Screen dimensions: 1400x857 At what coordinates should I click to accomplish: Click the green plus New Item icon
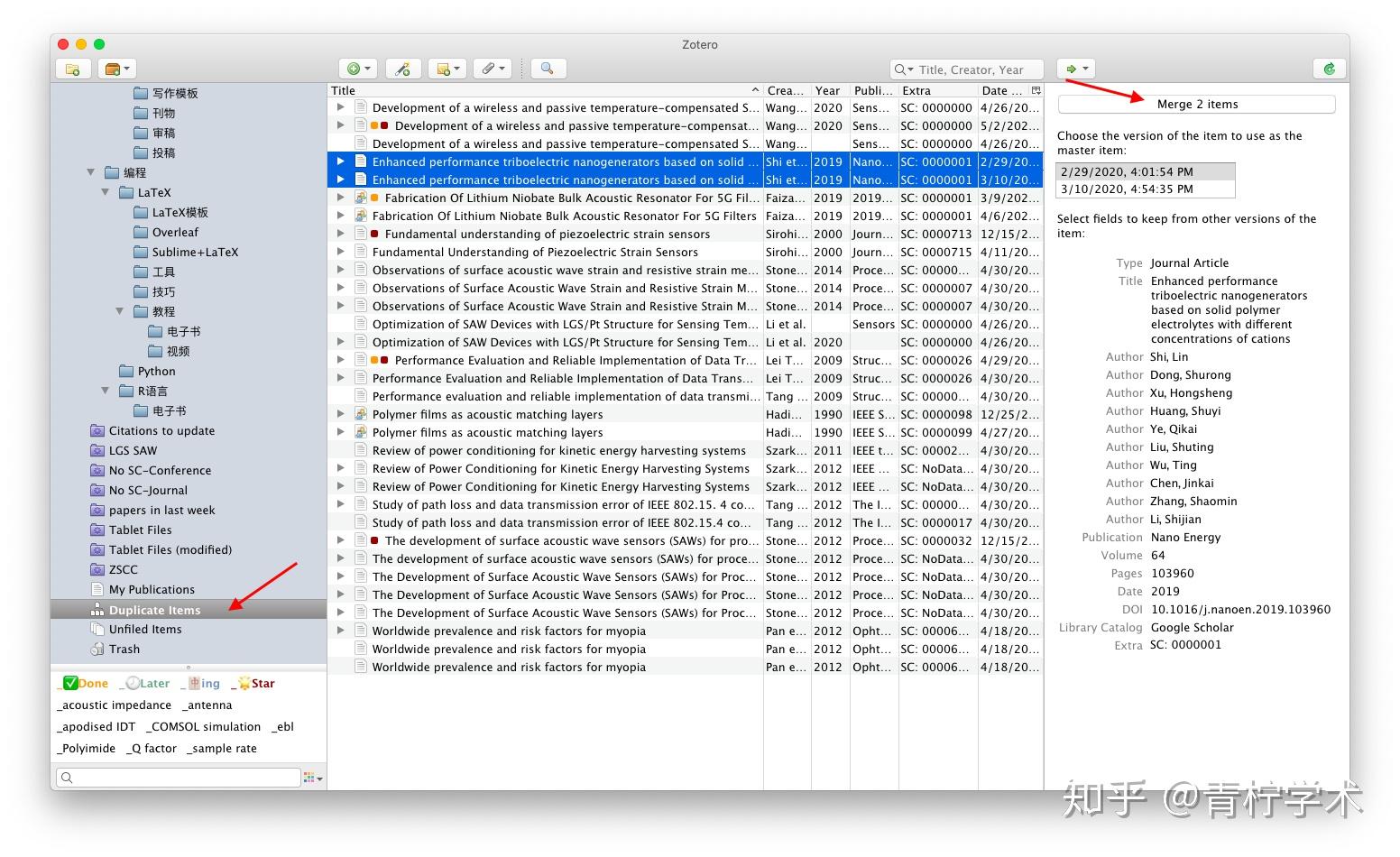click(x=358, y=69)
